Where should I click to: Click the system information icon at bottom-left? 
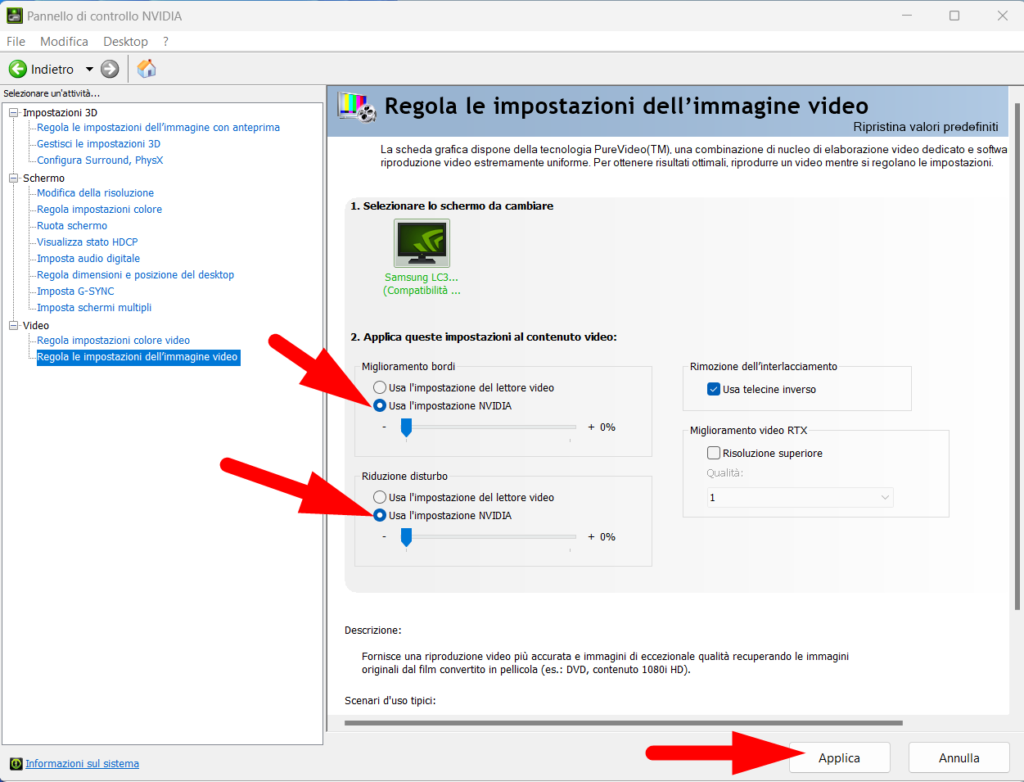click(x=16, y=763)
